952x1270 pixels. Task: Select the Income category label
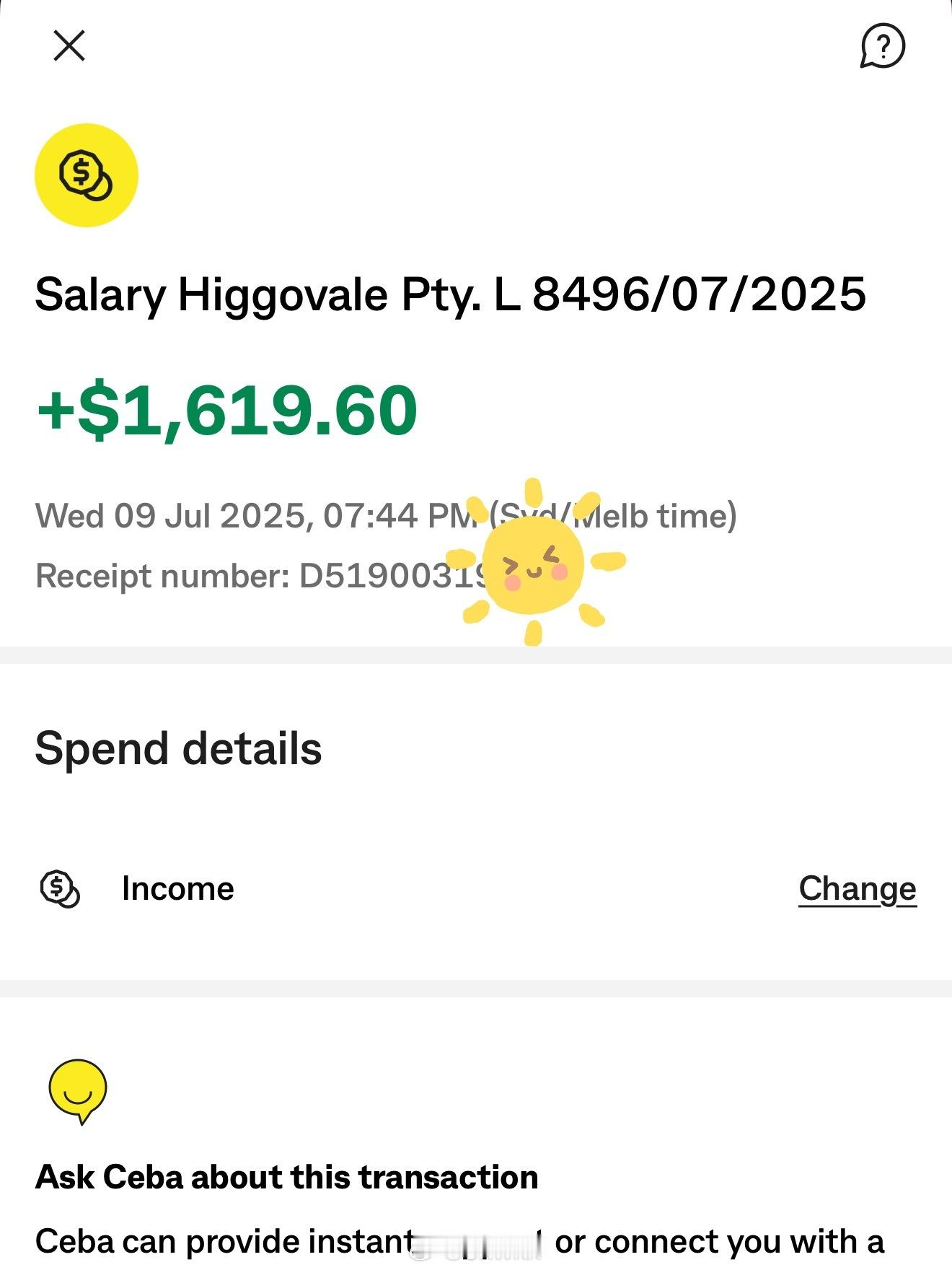coord(178,888)
